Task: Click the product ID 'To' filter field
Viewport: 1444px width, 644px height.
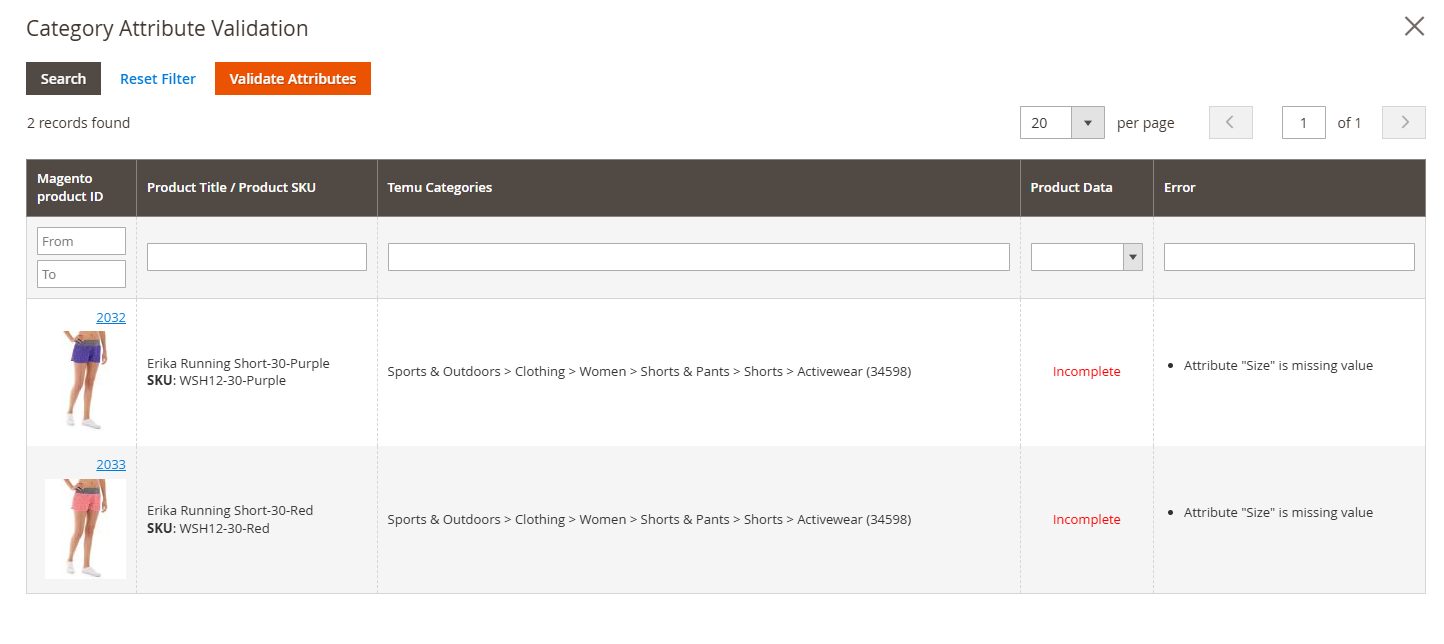Action: click(x=81, y=274)
